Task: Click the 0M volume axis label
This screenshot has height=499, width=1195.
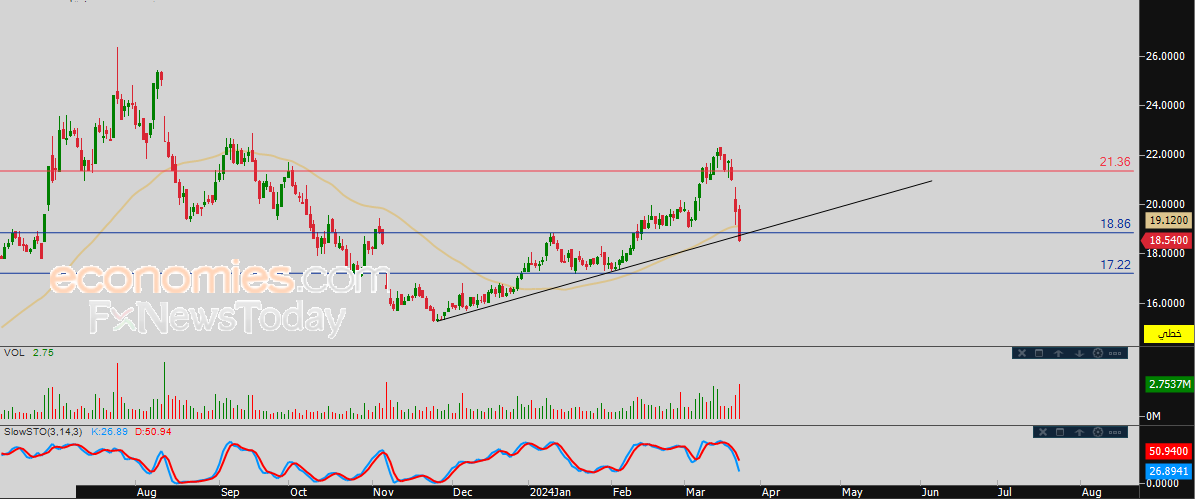Action: (1153, 416)
